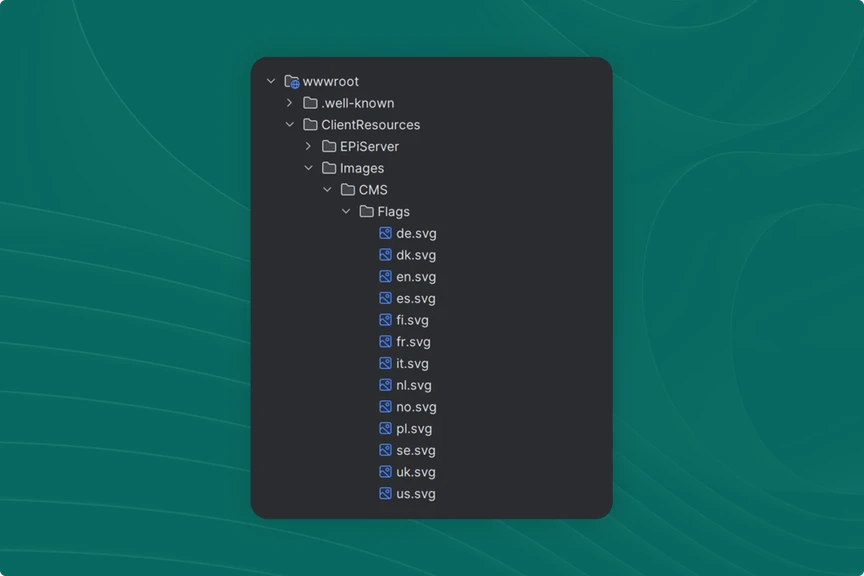Image resolution: width=864 pixels, height=576 pixels.
Task: Click the Flags folder icon
Action: [366, 212]
